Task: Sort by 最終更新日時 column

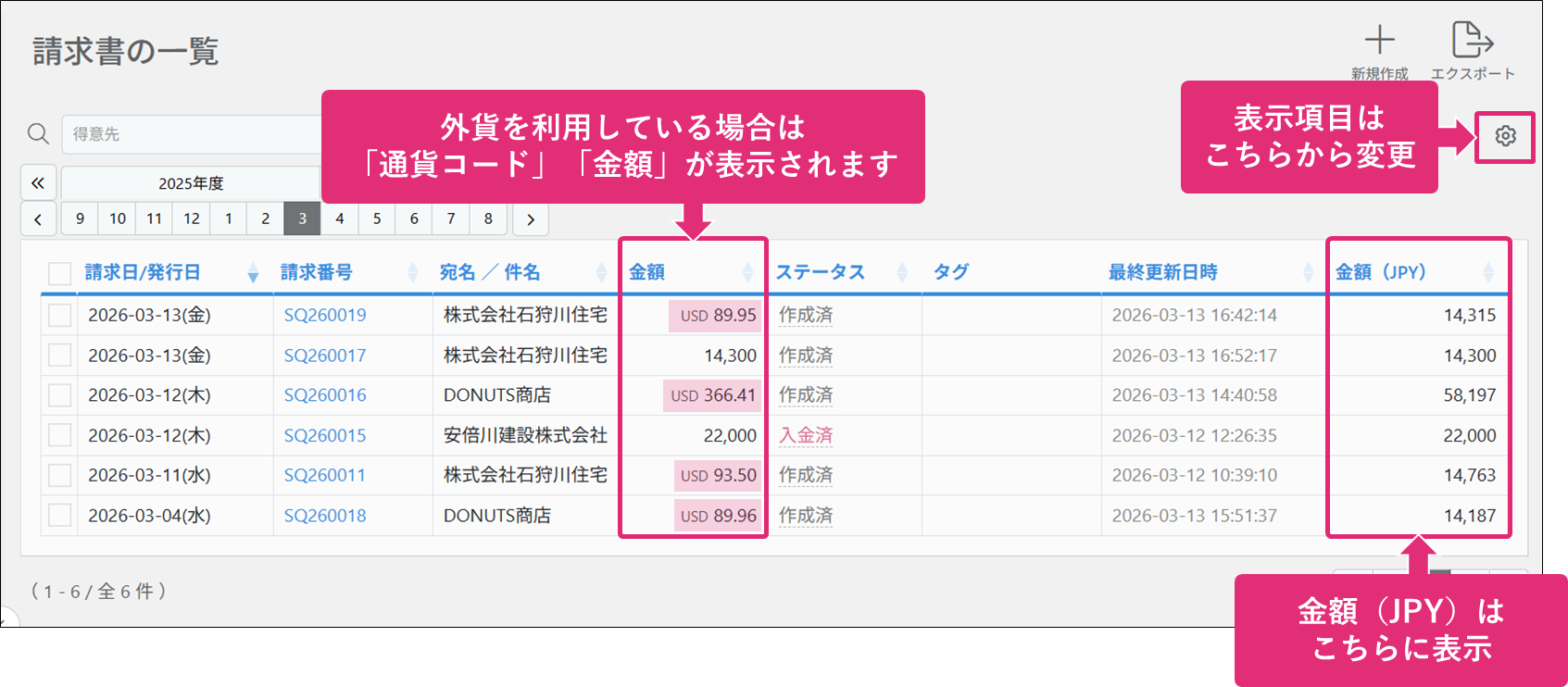Action: pos(1308,272)
